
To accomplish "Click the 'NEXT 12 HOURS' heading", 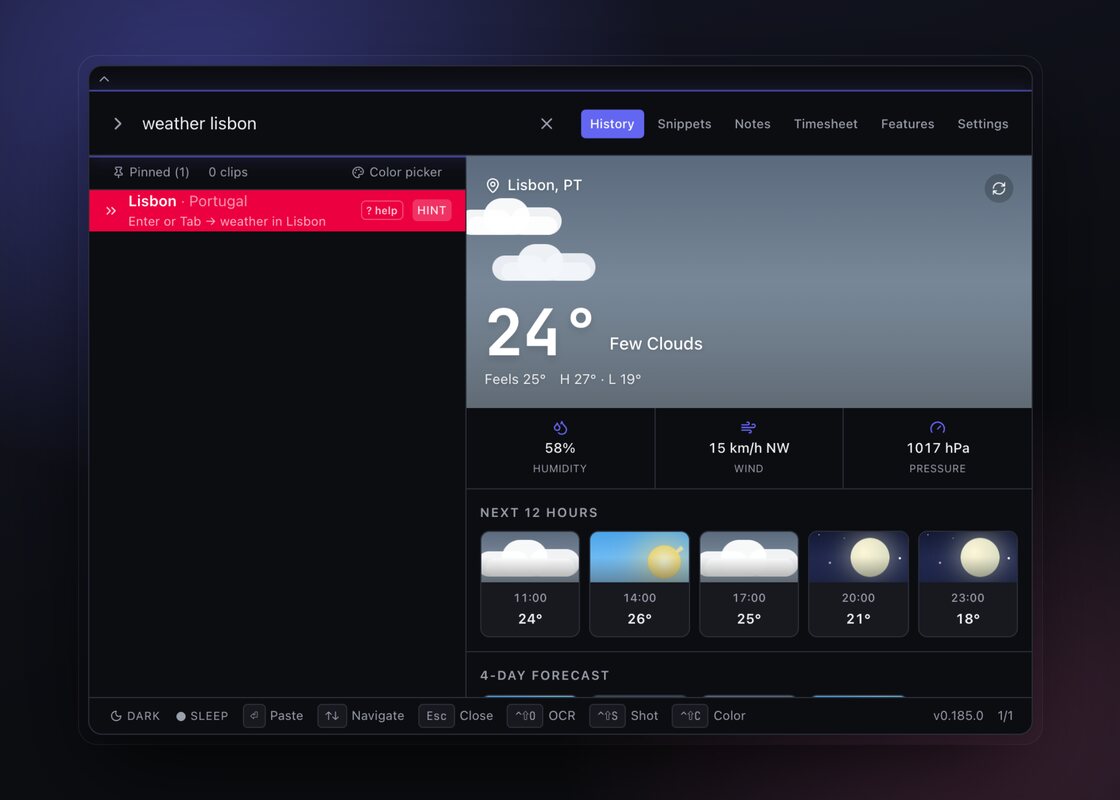I will coord(539,513).
